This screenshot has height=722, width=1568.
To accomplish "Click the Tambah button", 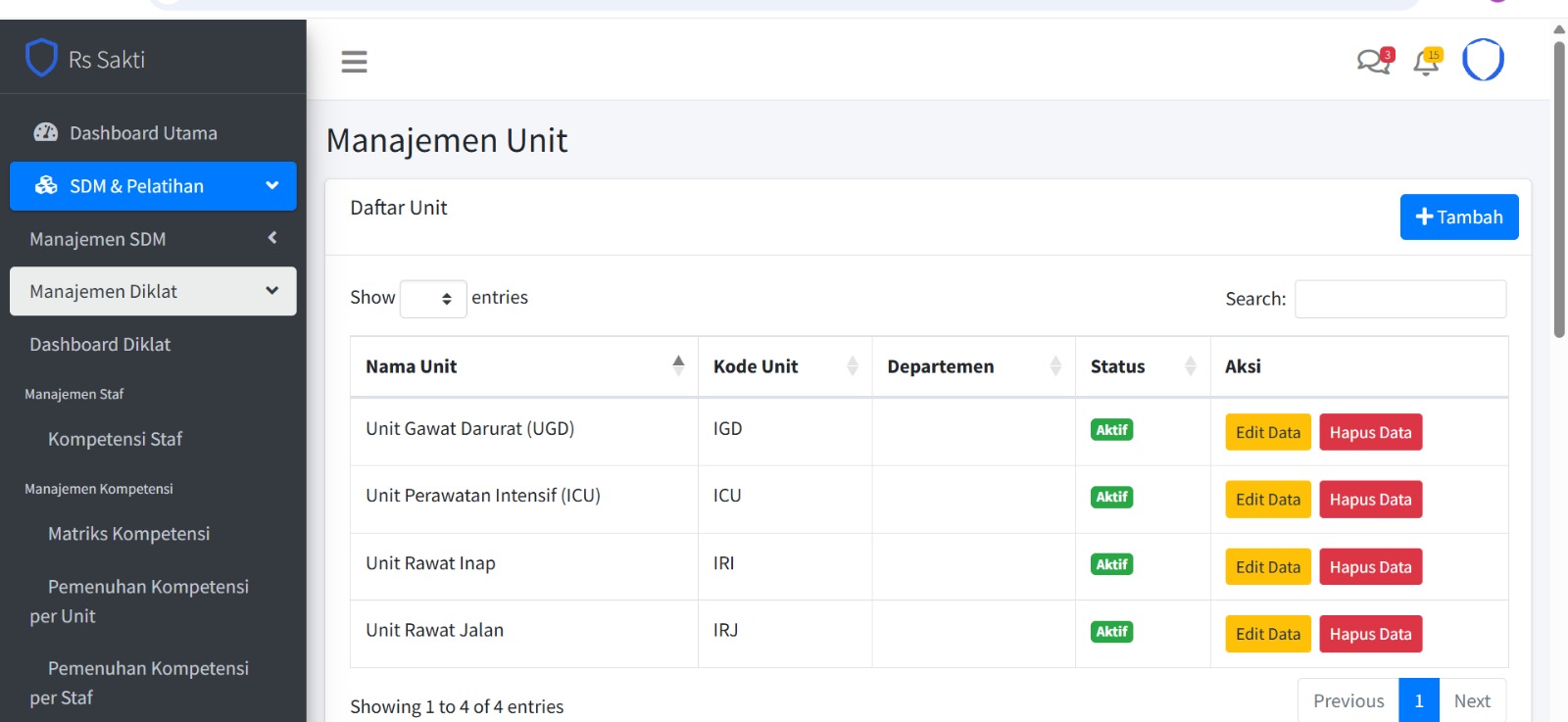I will pos(1458,217).
